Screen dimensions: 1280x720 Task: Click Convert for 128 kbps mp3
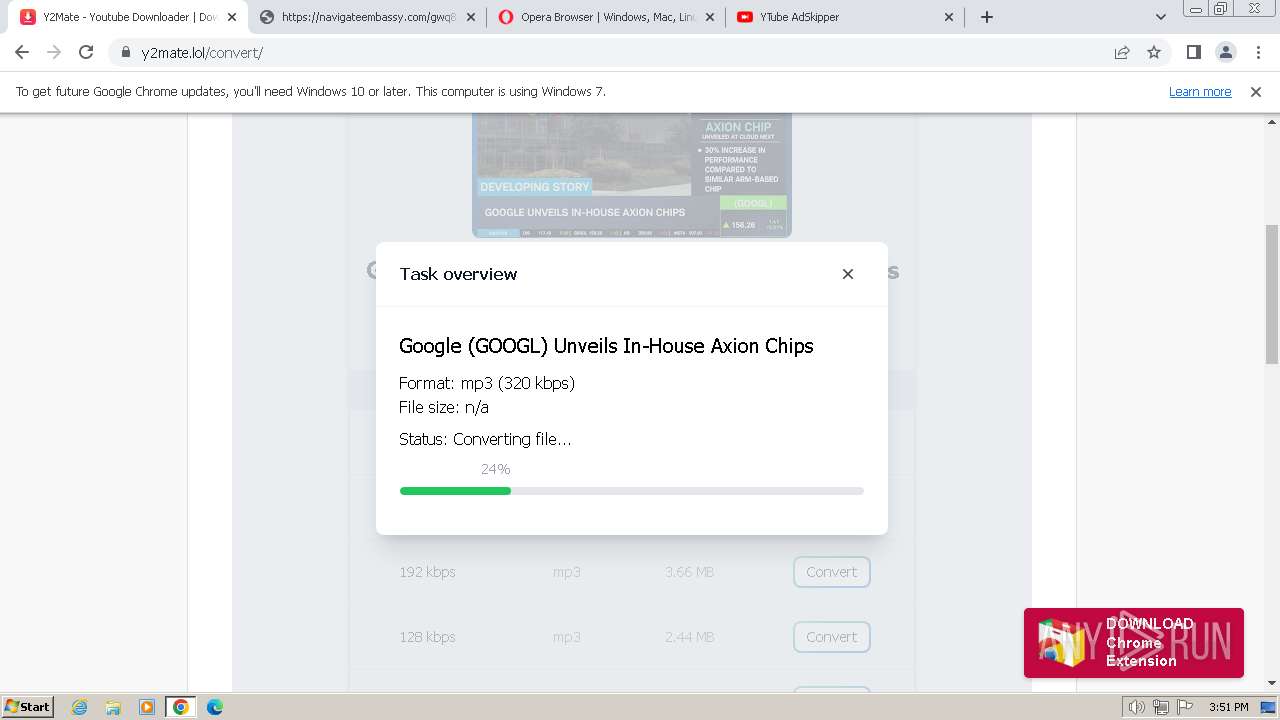click(832, 637)
